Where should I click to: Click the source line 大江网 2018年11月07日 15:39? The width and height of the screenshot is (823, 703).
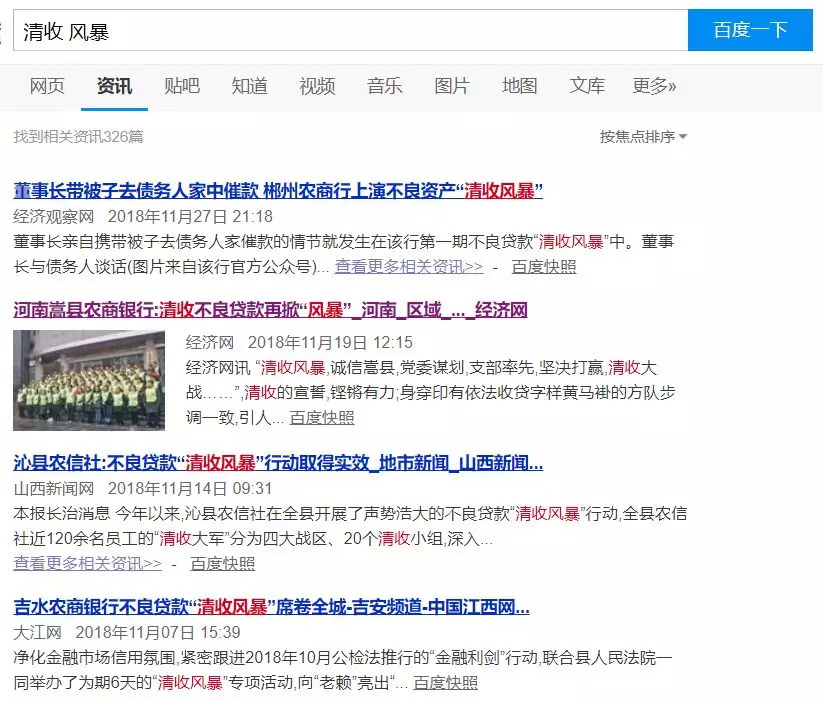pos(126,632)
